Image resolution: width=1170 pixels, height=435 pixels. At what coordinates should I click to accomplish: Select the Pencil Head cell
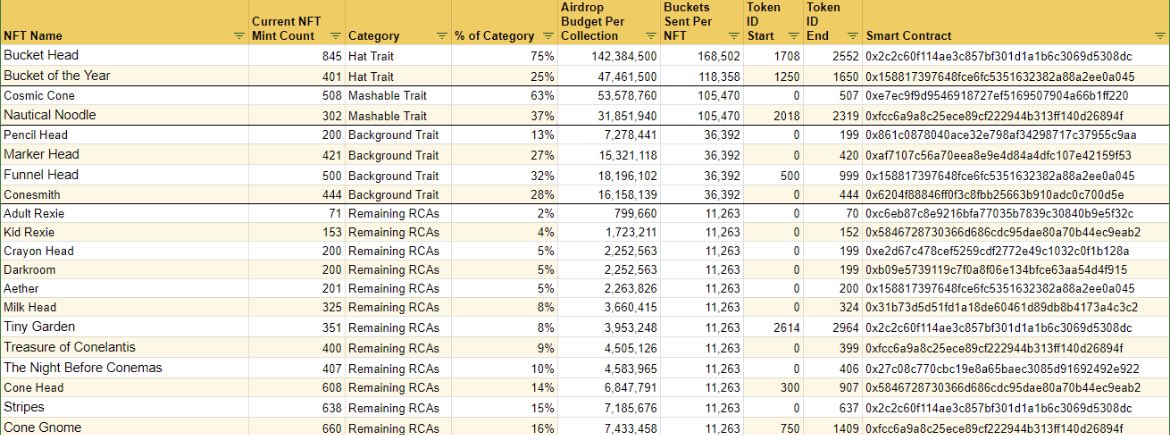[x=125, y=135]
